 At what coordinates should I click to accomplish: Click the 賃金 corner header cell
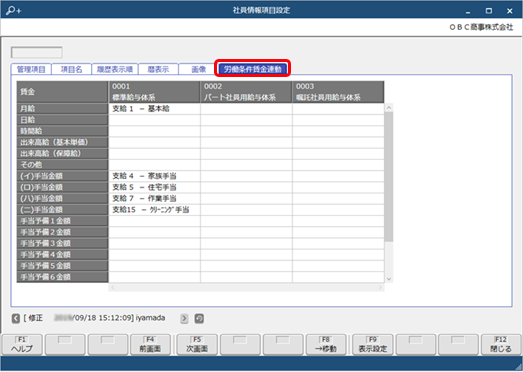[x=62, y=92]
